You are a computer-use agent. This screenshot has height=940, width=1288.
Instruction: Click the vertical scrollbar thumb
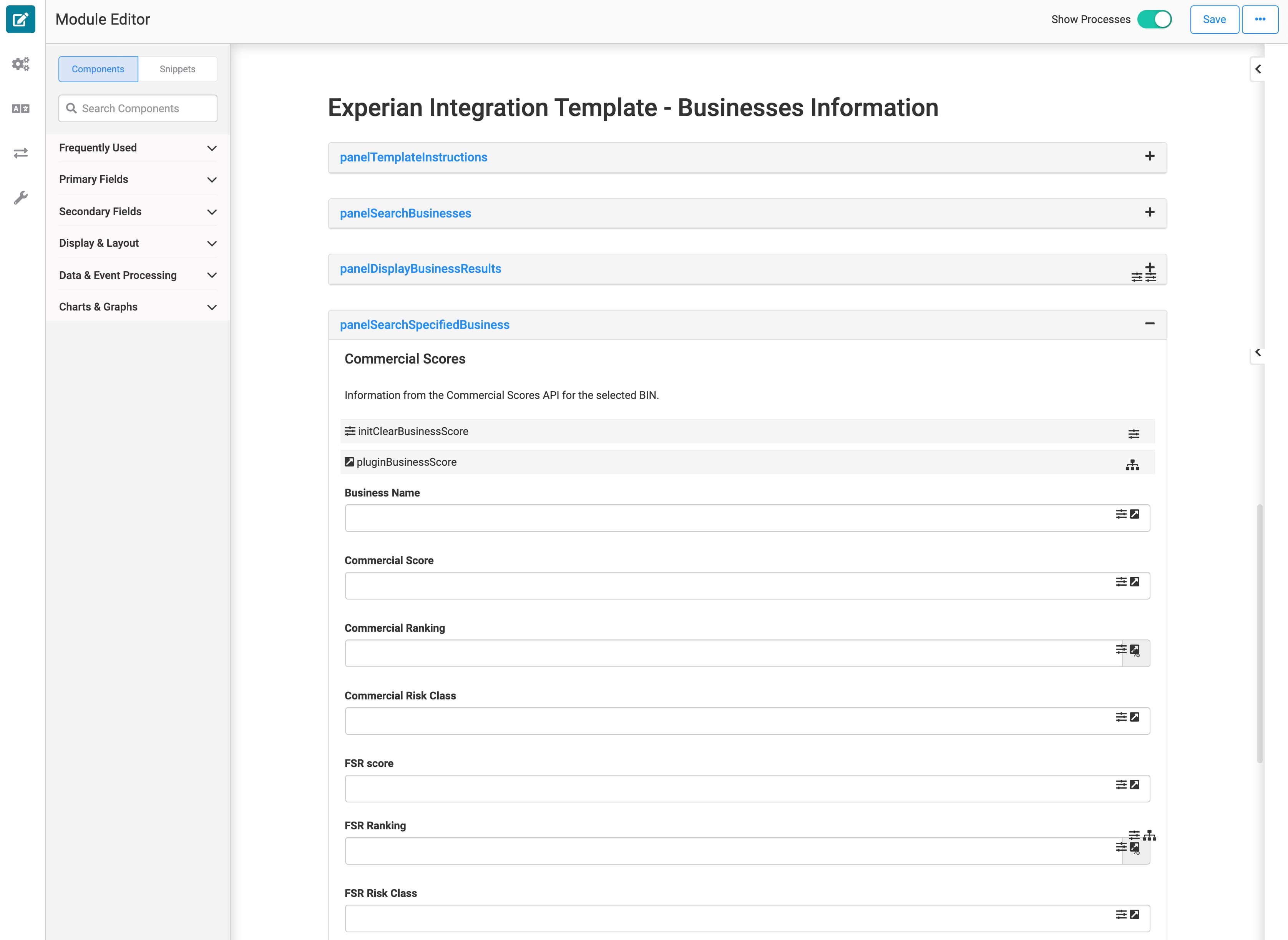tap(1260, 633)
